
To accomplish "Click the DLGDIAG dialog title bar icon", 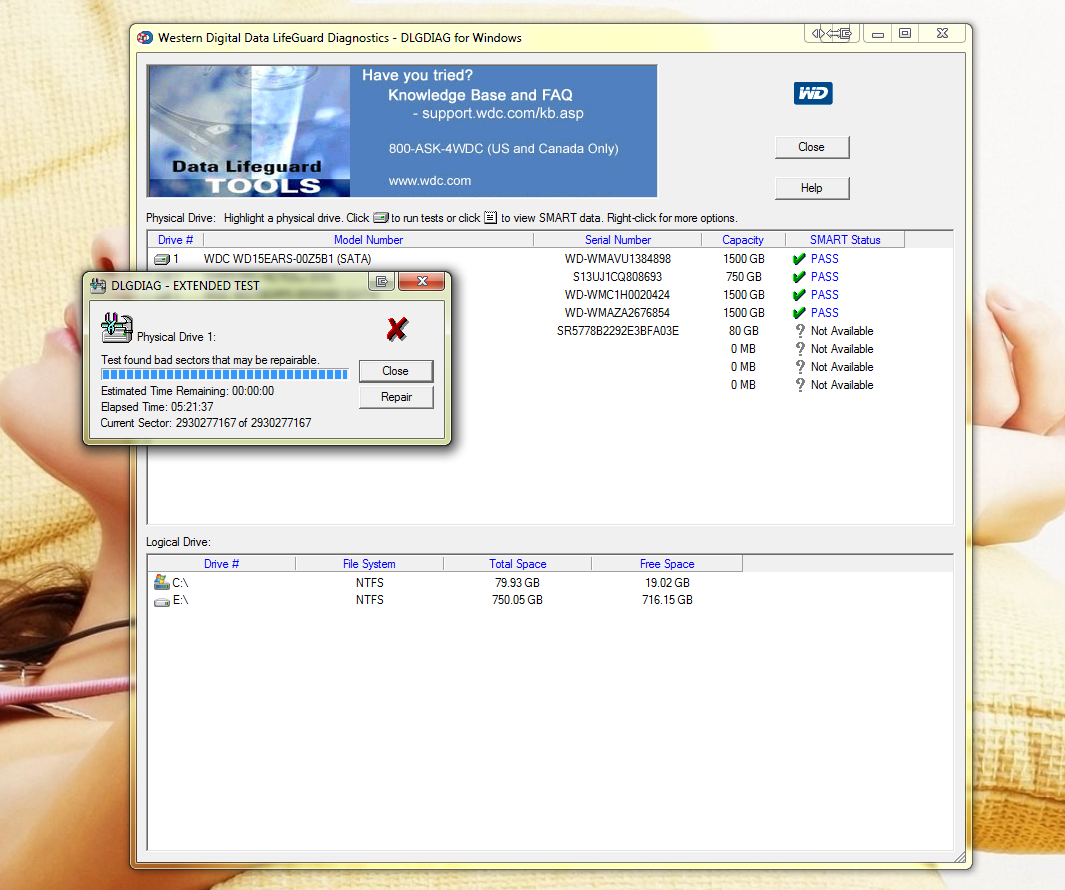I will pyautogui.click(x=98, y=285).
